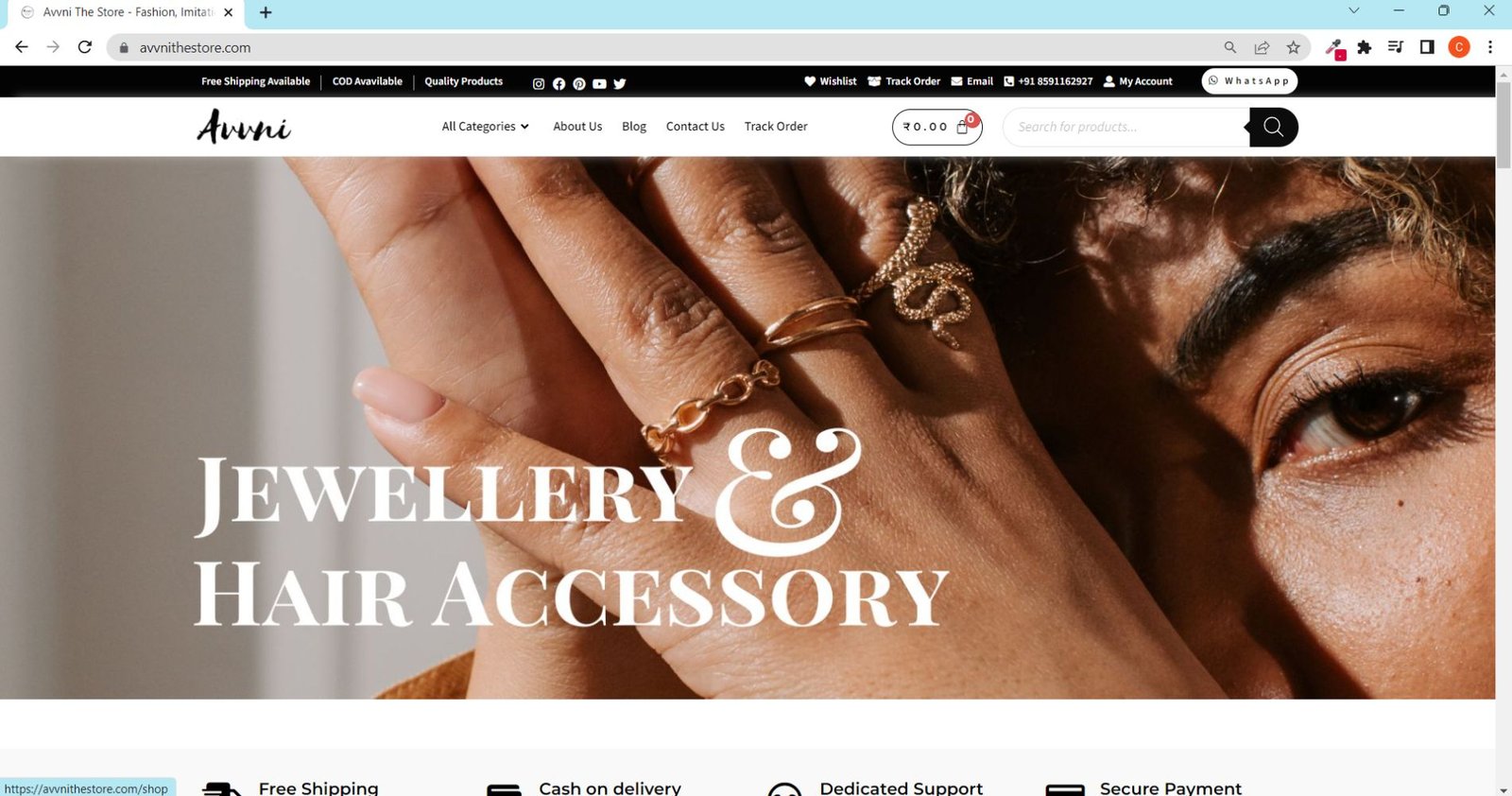Expand the tab search chevron

pyautogui.click(x=1353, y=11)
